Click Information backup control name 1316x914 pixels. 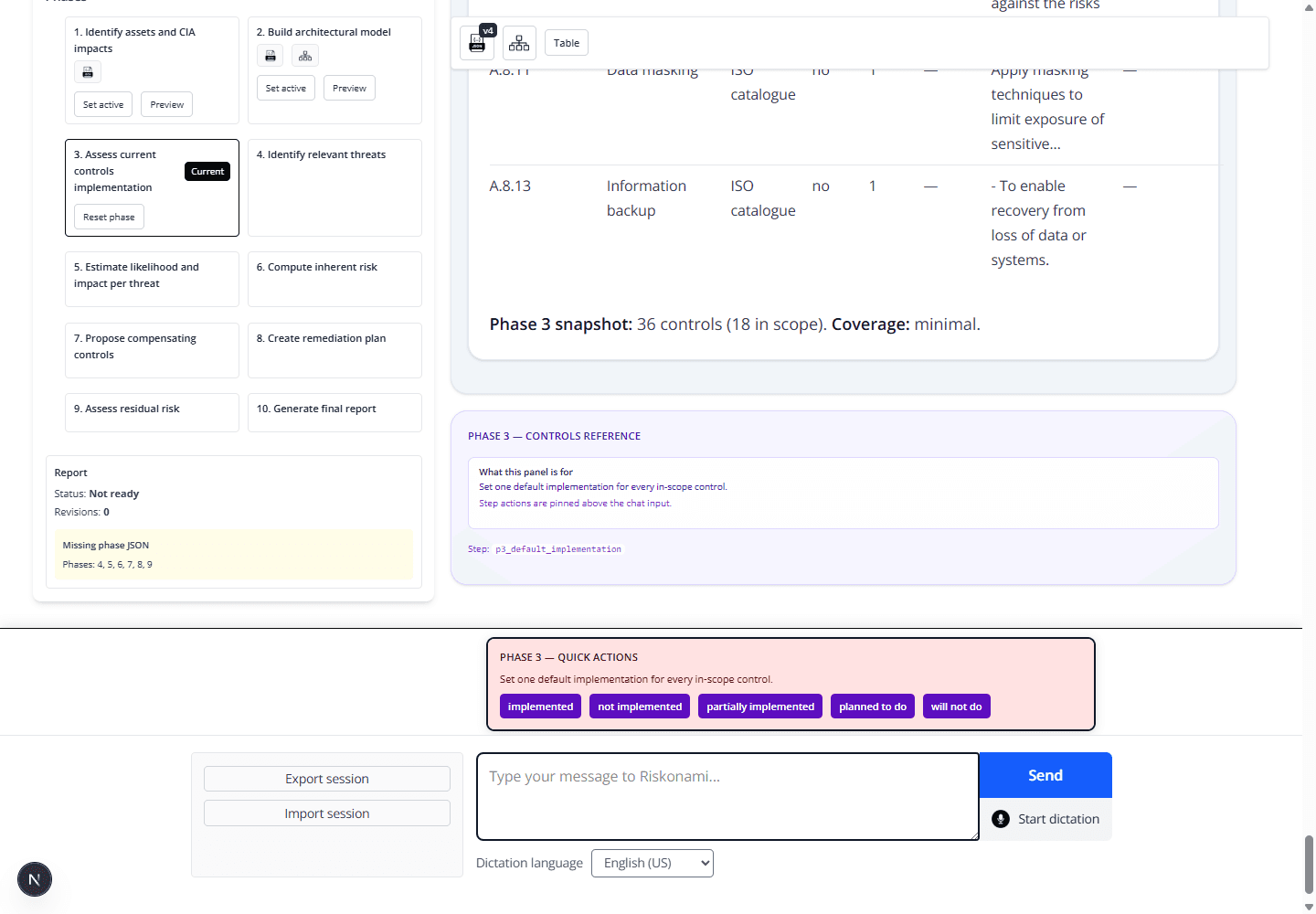pyautogui.click(x=646, y=198)
